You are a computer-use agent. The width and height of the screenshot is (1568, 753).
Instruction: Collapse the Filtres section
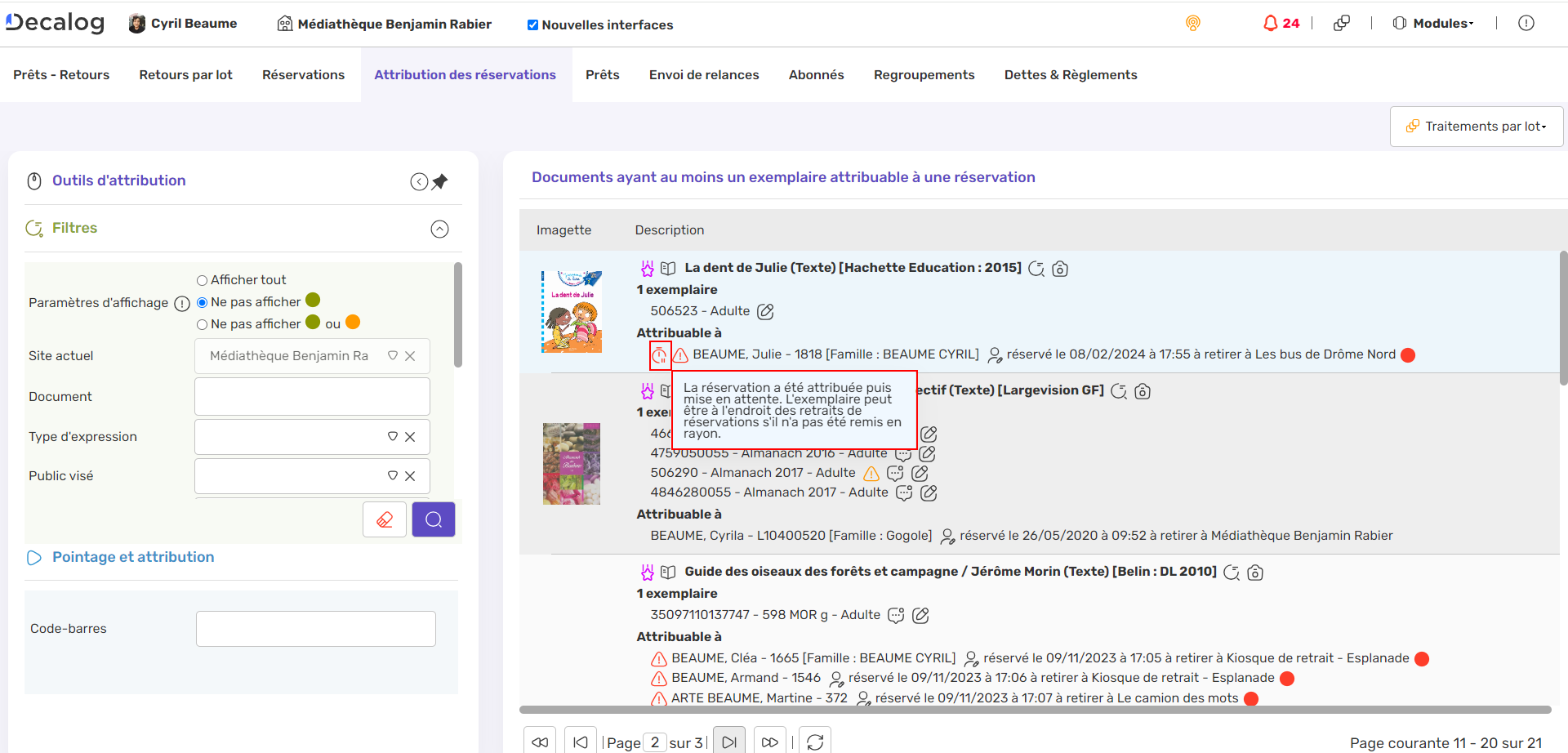pos(439,229)
